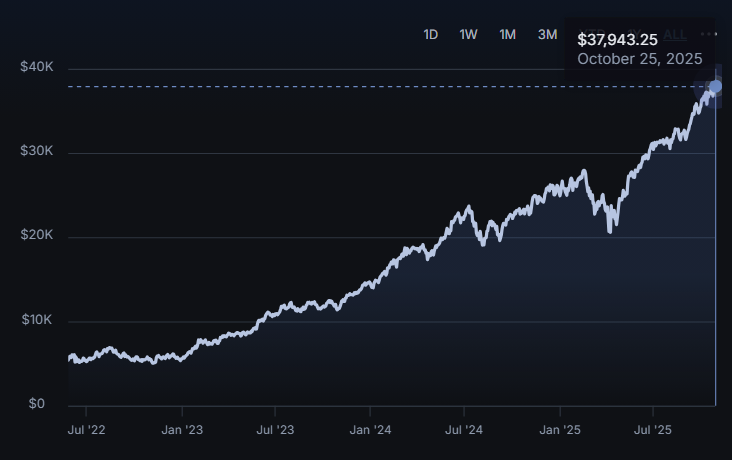The image size is (732, 460).
Task: Show the 3M time range
Action: [x=548, y=35]
